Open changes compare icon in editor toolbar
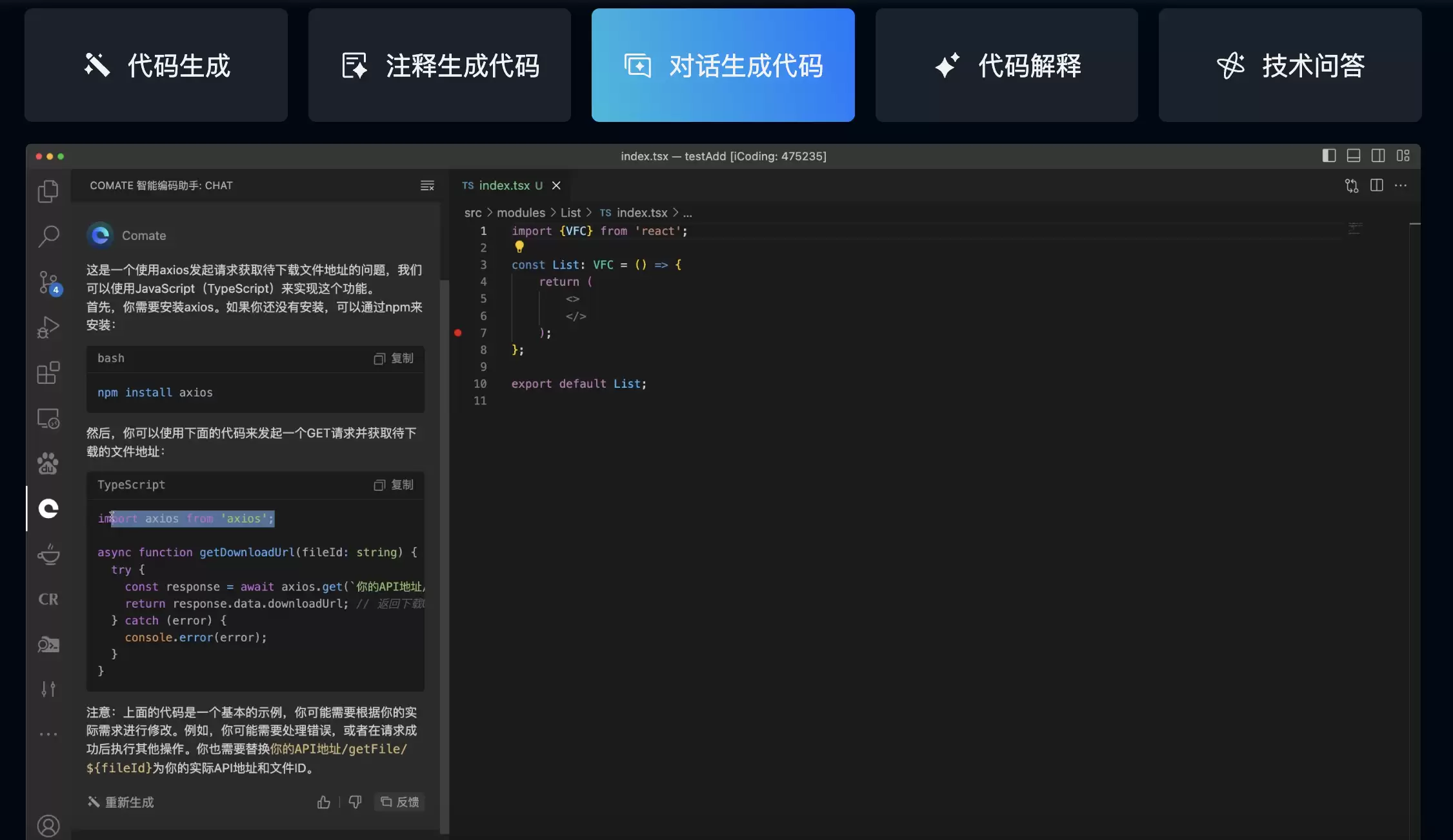 click(1352, 186)
